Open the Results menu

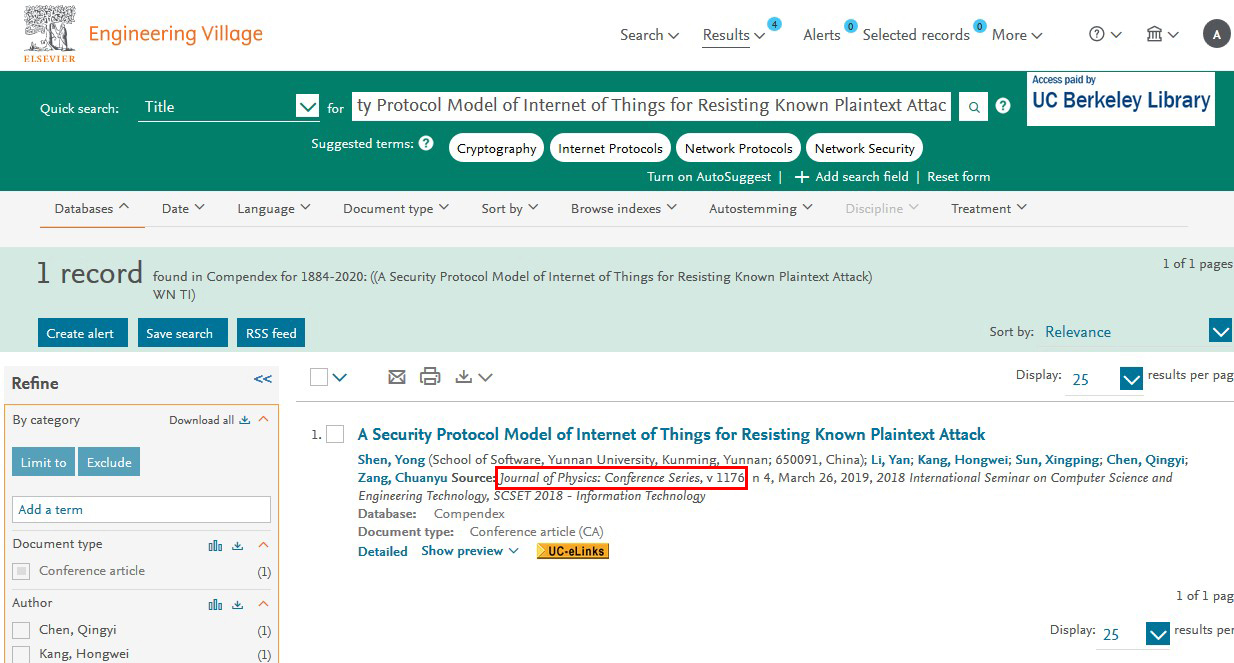click(x=734, y=35)
